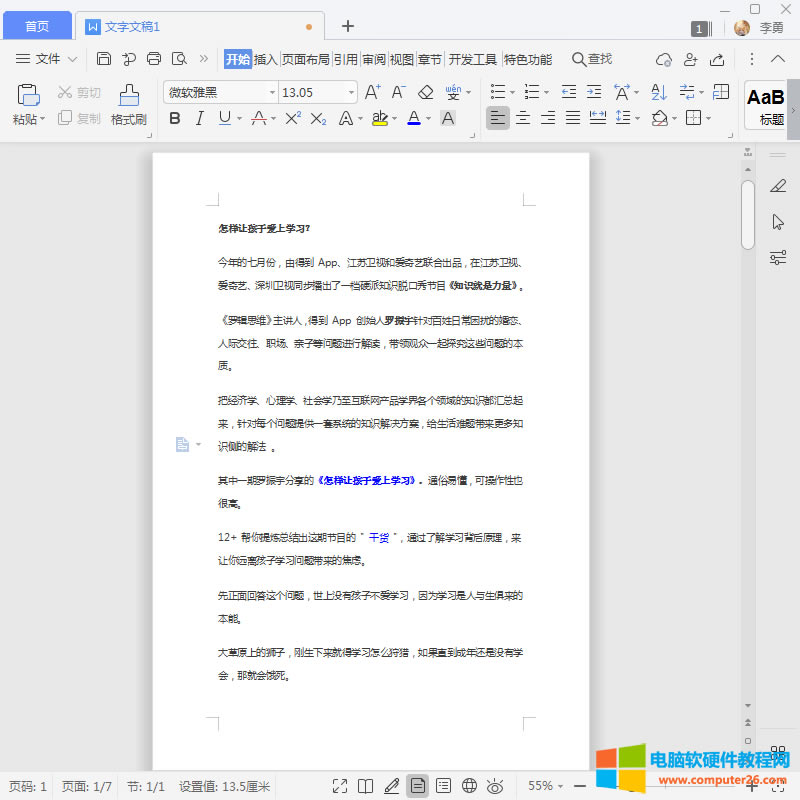The height and width of the screenshot is (800, 800).
Task: Apply superscript formatting
Action: pos(293,118)
